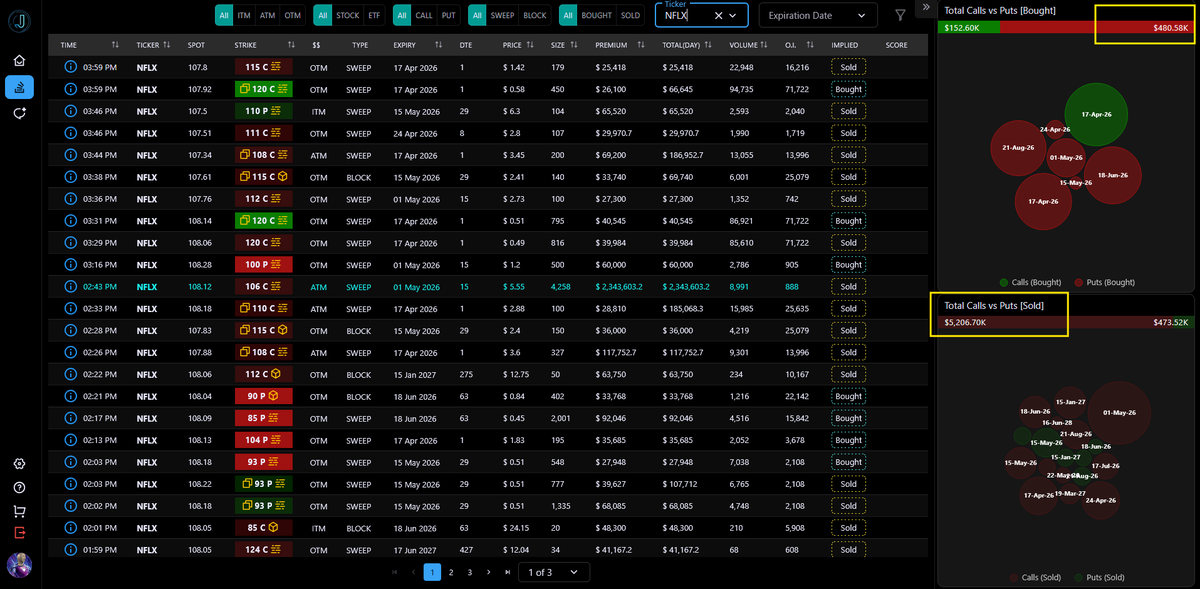
Task: Select All in the moneyness filter group
Action: coord(224,16)
